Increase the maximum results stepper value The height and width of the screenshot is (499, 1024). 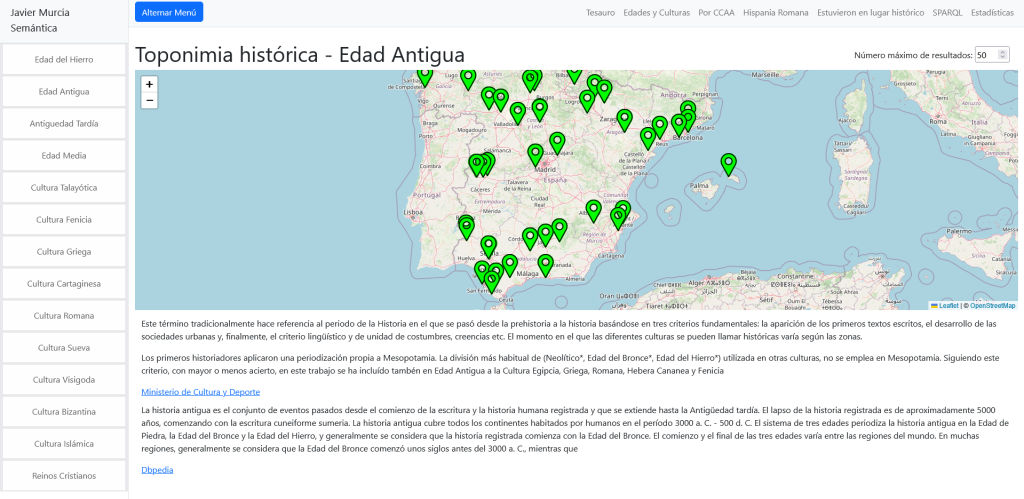pyautogui.click(x=1003, y=51)
